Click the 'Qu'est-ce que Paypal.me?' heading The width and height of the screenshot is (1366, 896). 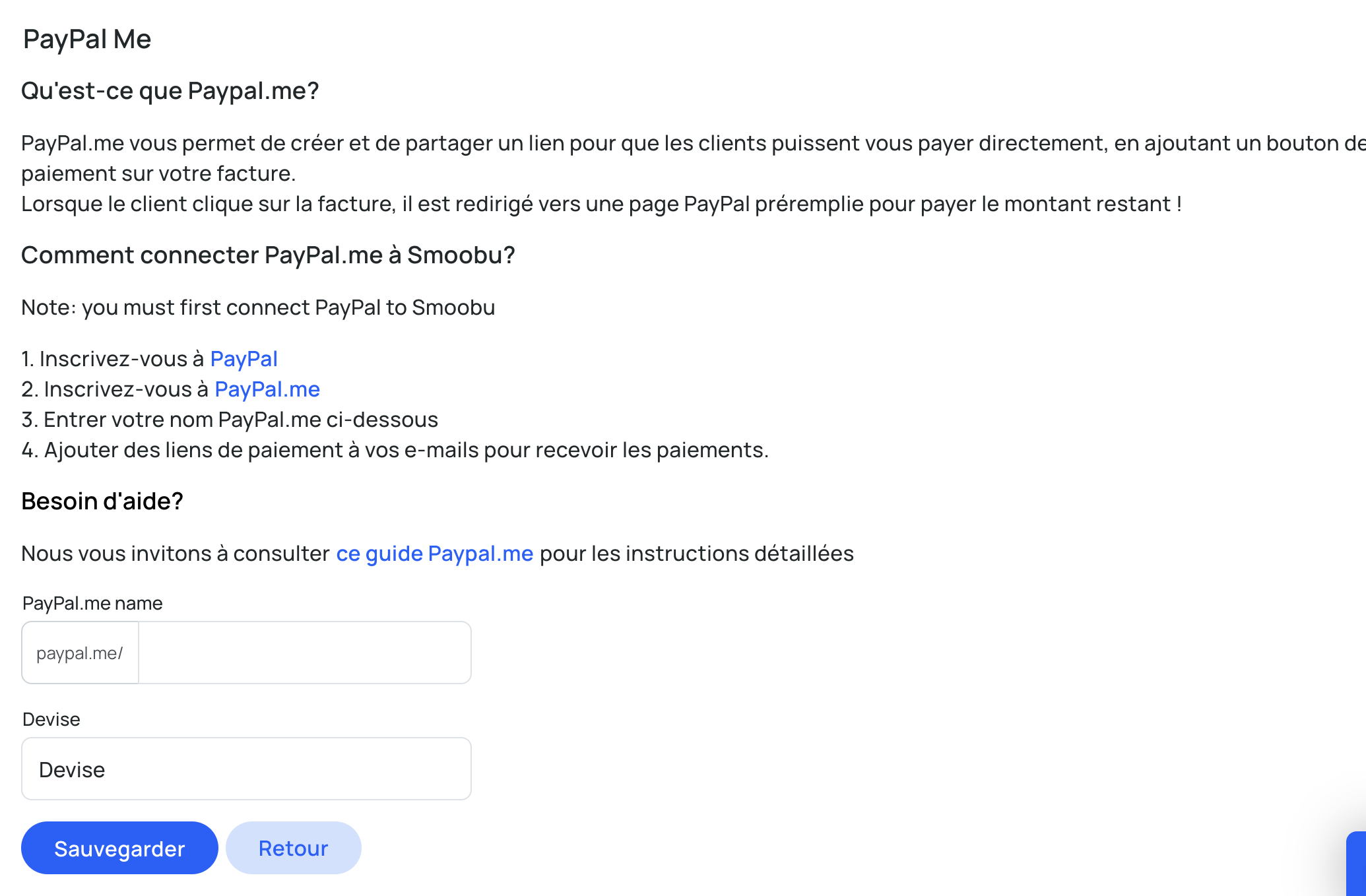pyautogui.click(x=170, y=90)
